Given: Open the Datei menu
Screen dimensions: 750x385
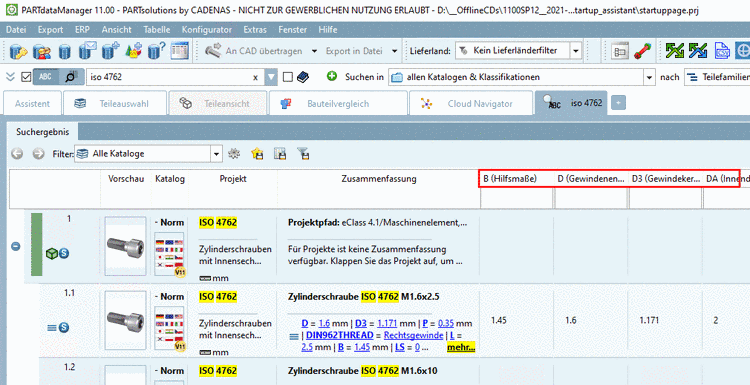Looking at the screenshot, I should [16, 30].
